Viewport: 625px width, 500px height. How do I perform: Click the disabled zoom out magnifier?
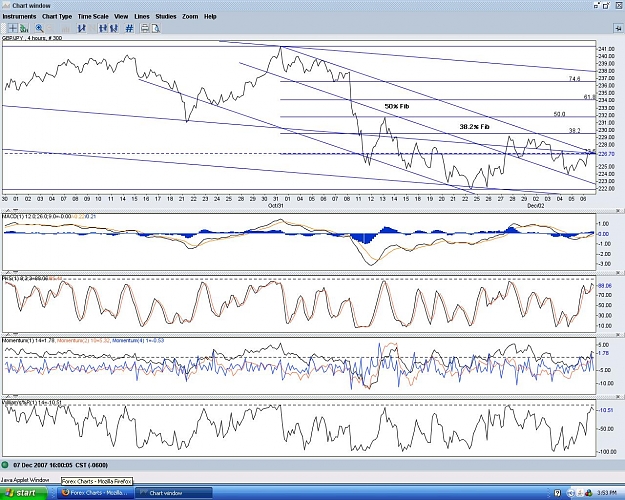pos(51,28)
